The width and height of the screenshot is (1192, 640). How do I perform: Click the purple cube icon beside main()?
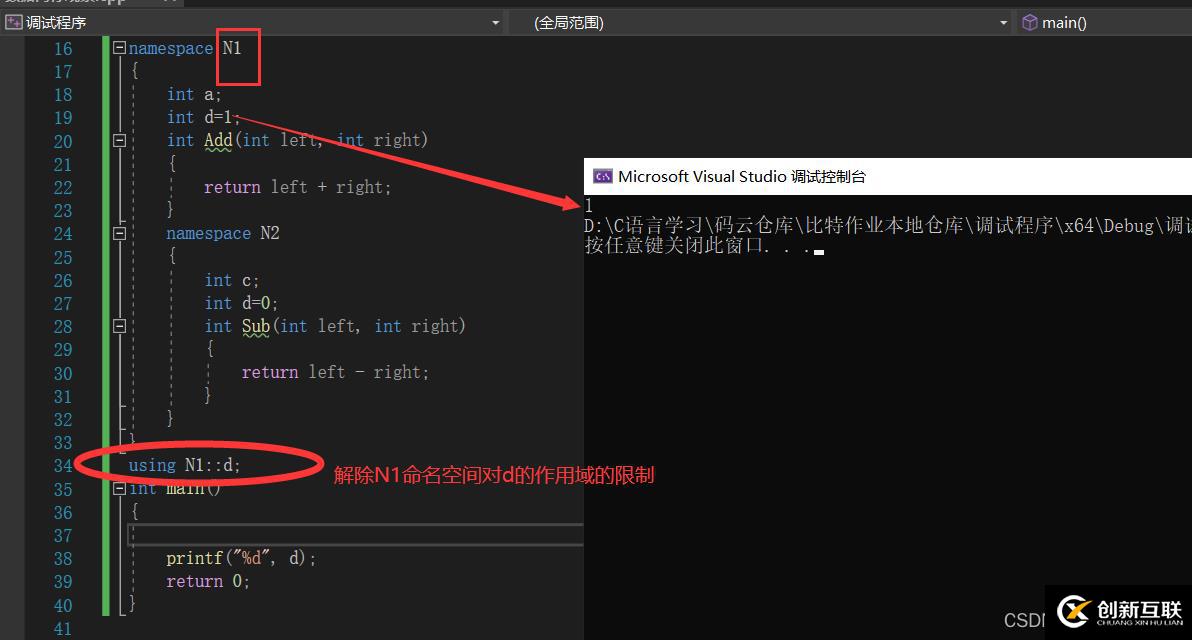tap(1029, 22)
